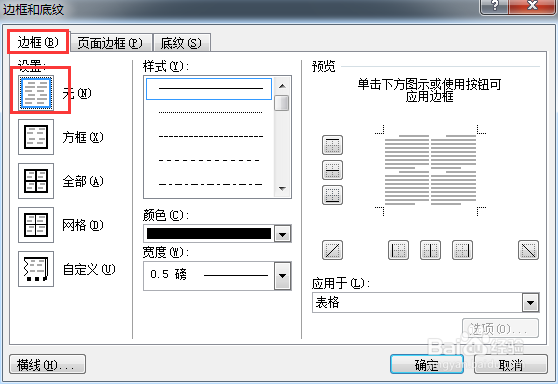Click the 方框(X) label text

click(83, 137)
